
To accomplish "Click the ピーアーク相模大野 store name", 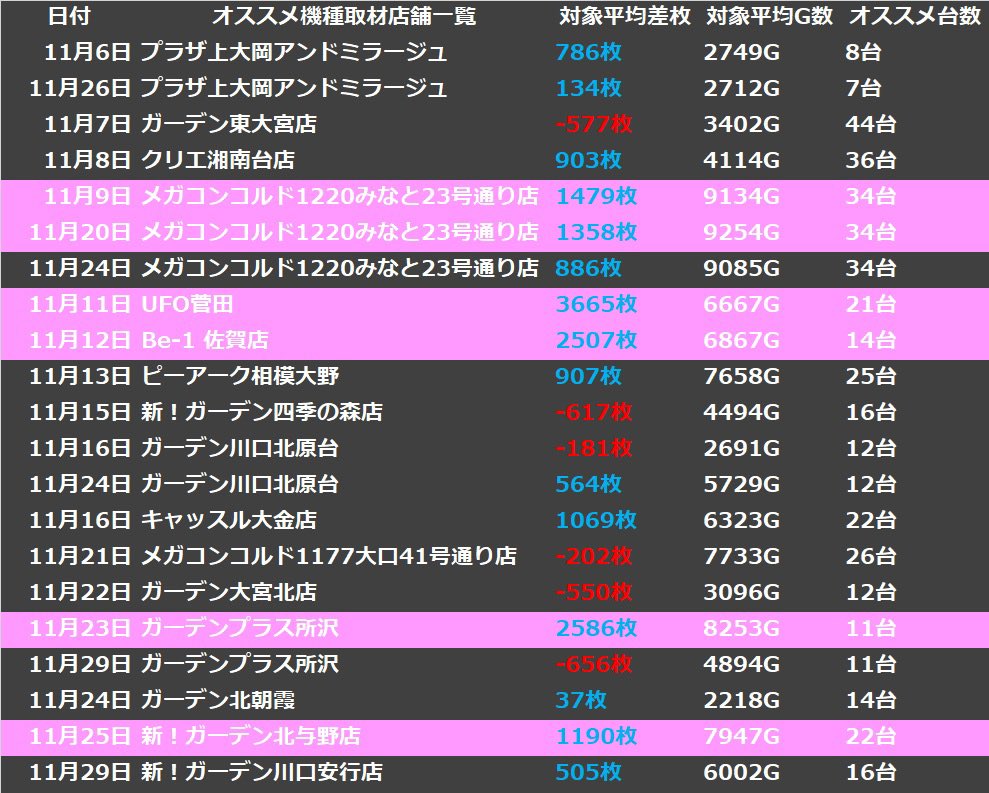I will pos(240,376).
